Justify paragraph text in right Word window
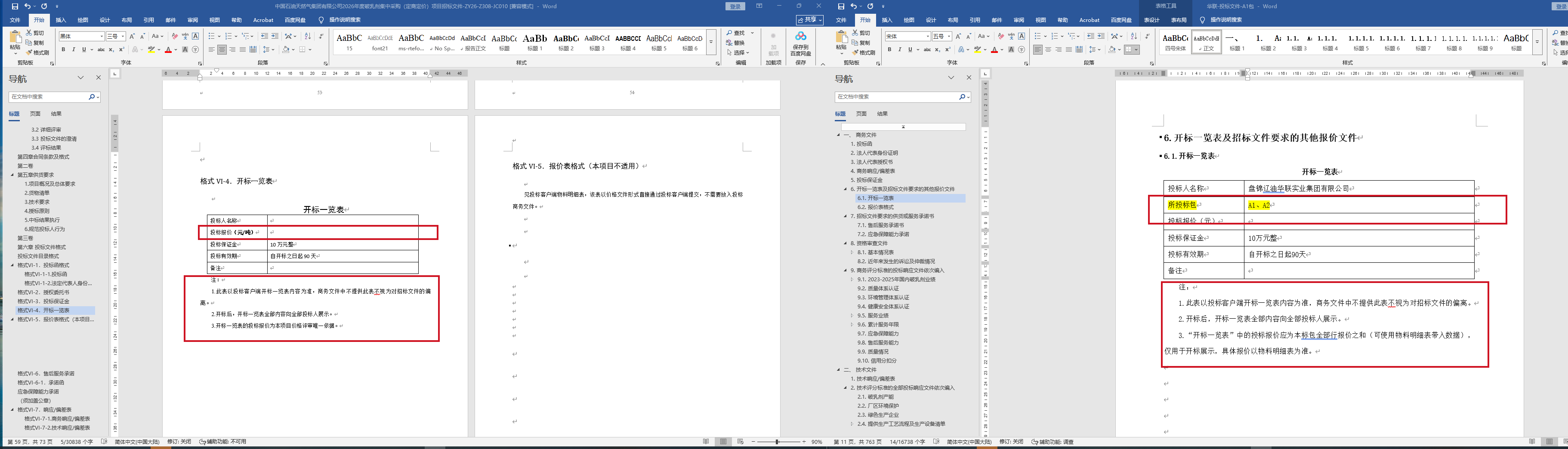1568x449 pixels. coord(1069,49)
